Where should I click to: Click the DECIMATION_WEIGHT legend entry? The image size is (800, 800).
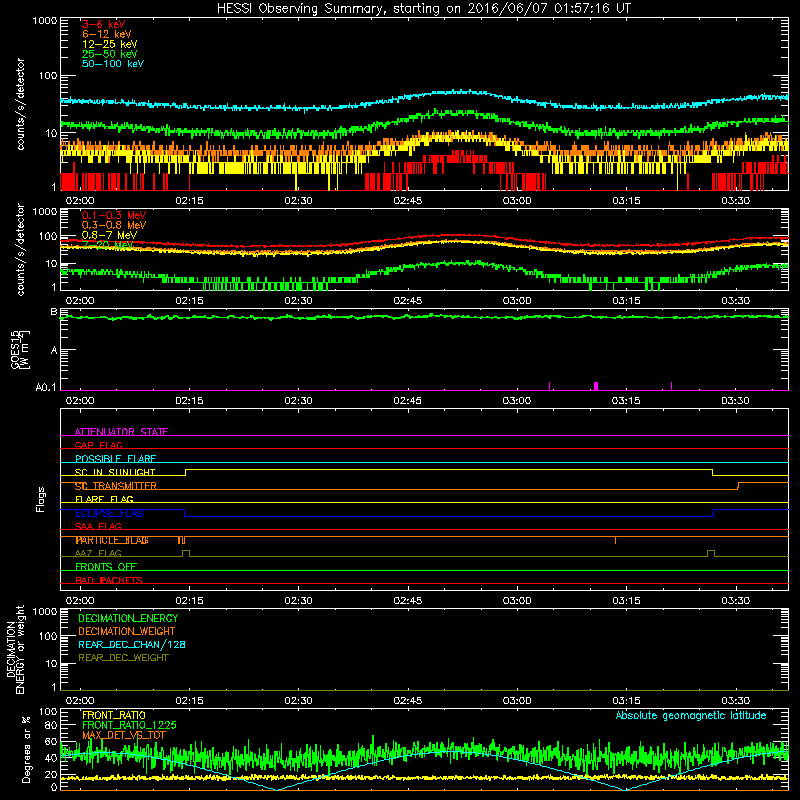coord(127,631)
